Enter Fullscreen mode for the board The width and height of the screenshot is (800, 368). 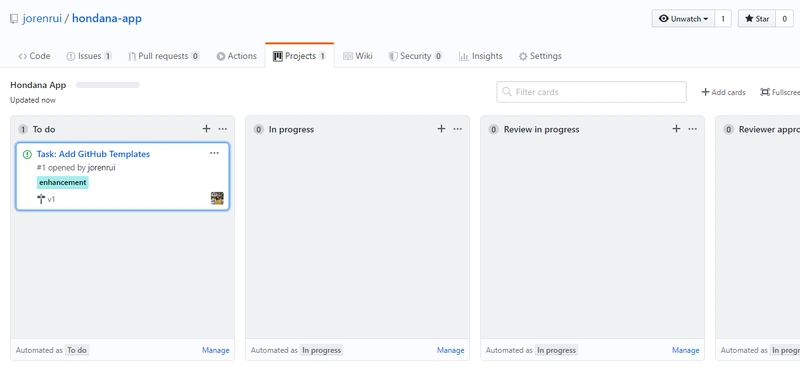click(x=780, y=92)
